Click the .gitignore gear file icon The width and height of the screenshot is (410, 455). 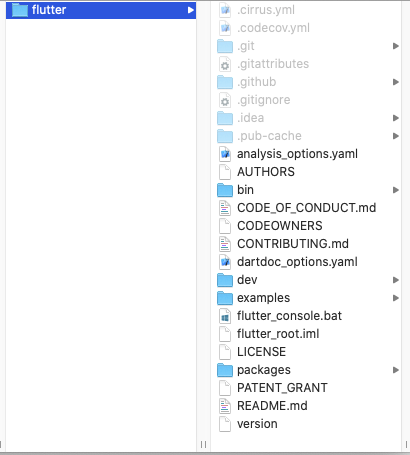tap(225, 100)
